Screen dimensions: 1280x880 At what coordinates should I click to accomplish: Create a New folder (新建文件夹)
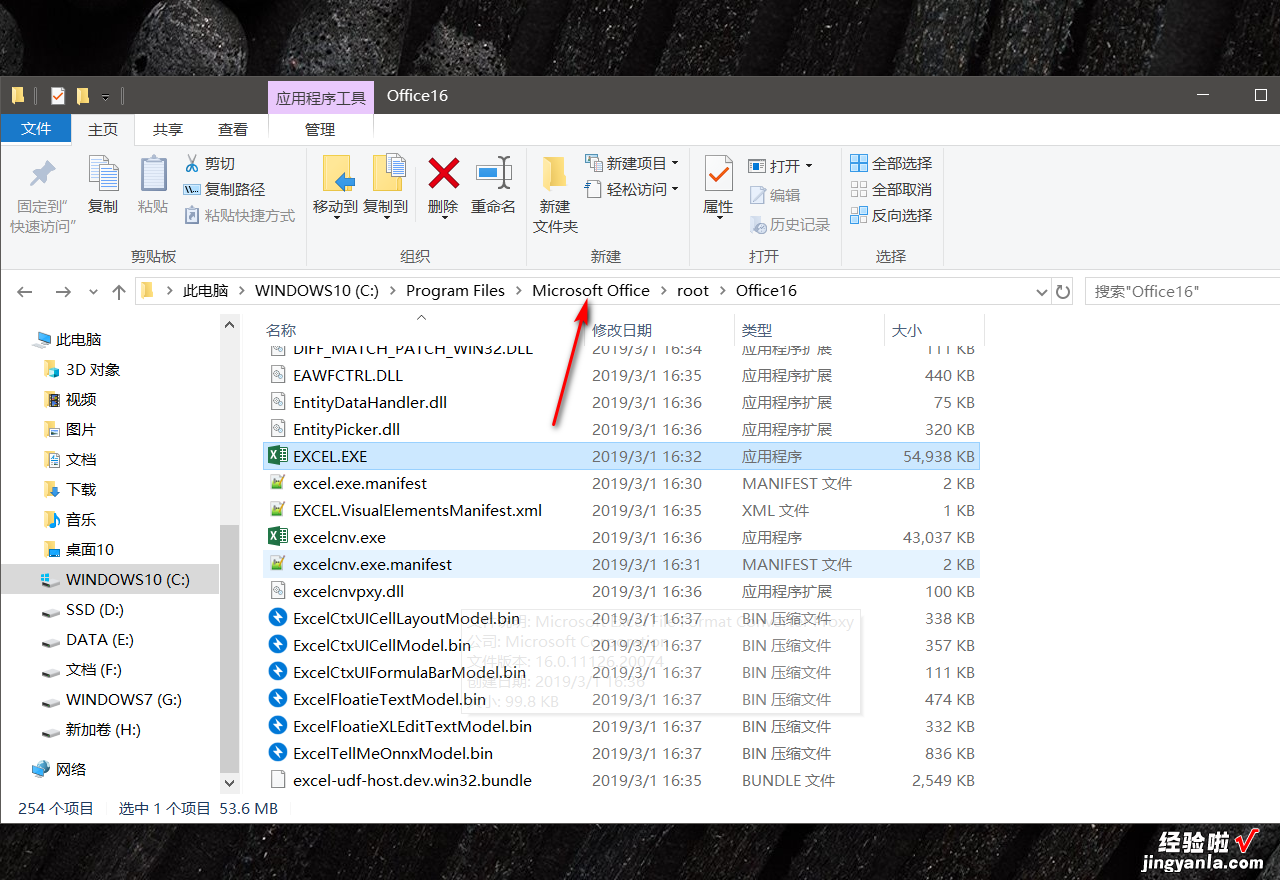(x=555, y=195)
